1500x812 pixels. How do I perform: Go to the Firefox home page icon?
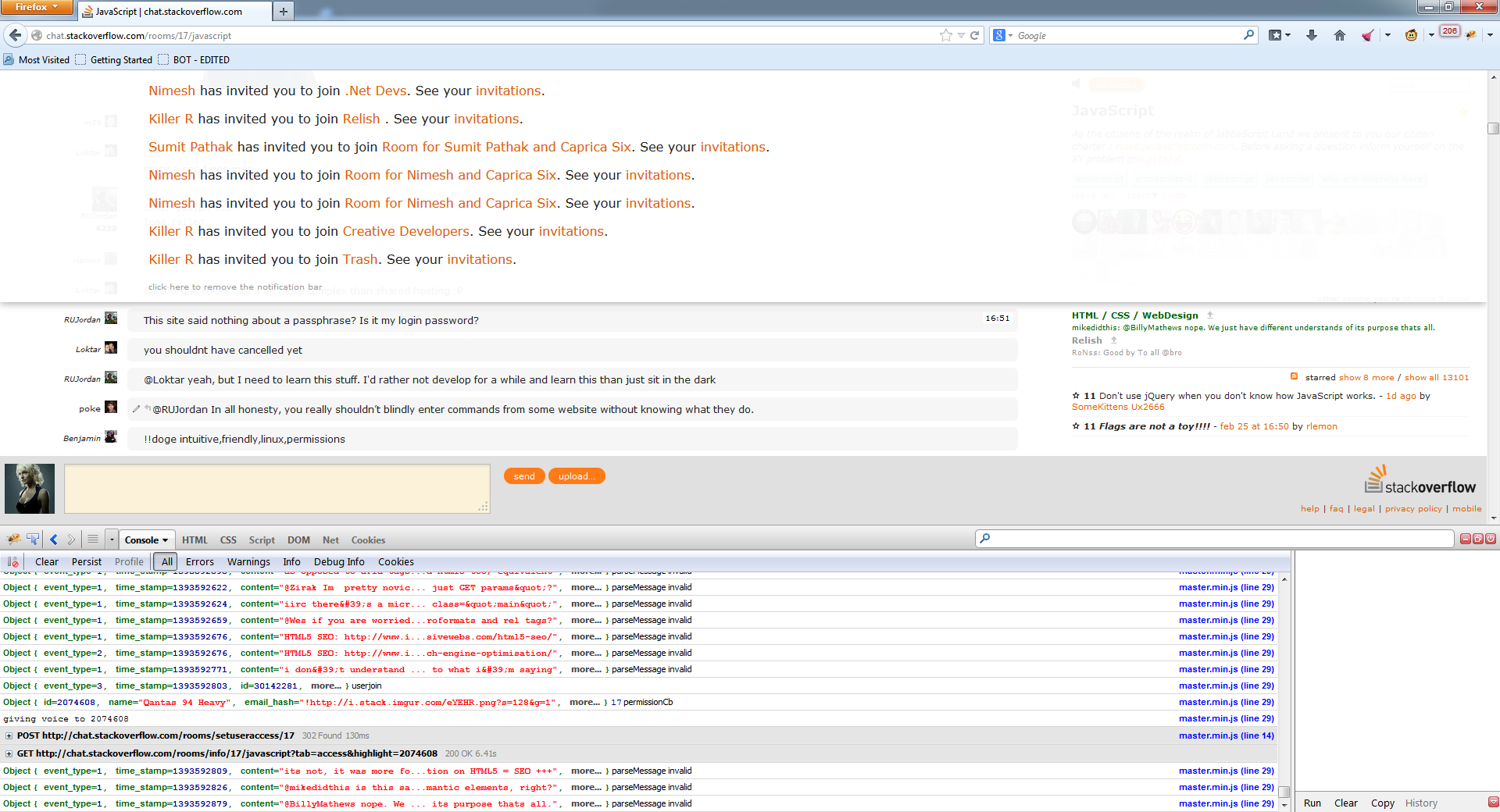pyautogui.click(x=1340, y=35)
